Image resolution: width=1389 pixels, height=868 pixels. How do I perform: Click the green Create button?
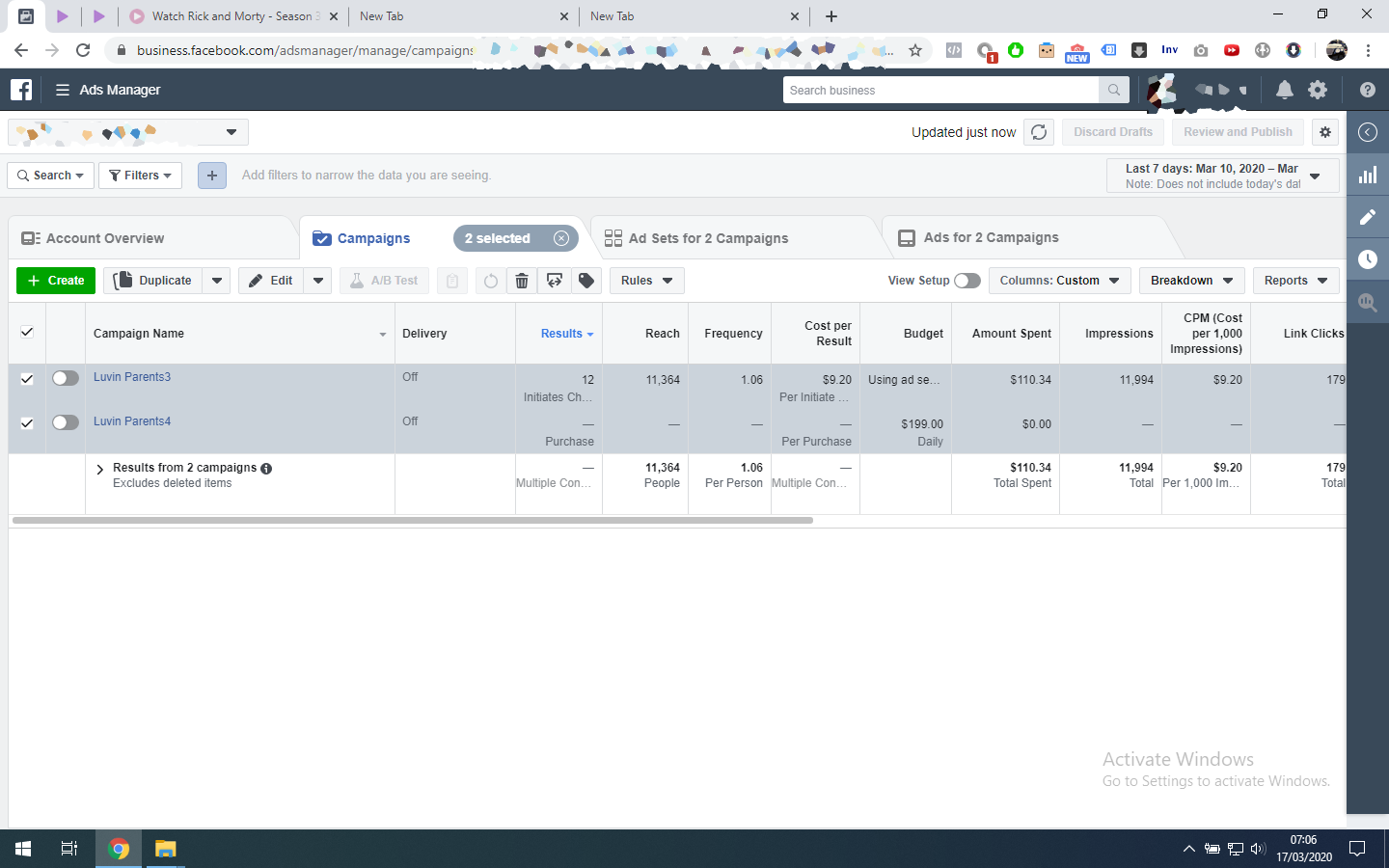point(56,281)
